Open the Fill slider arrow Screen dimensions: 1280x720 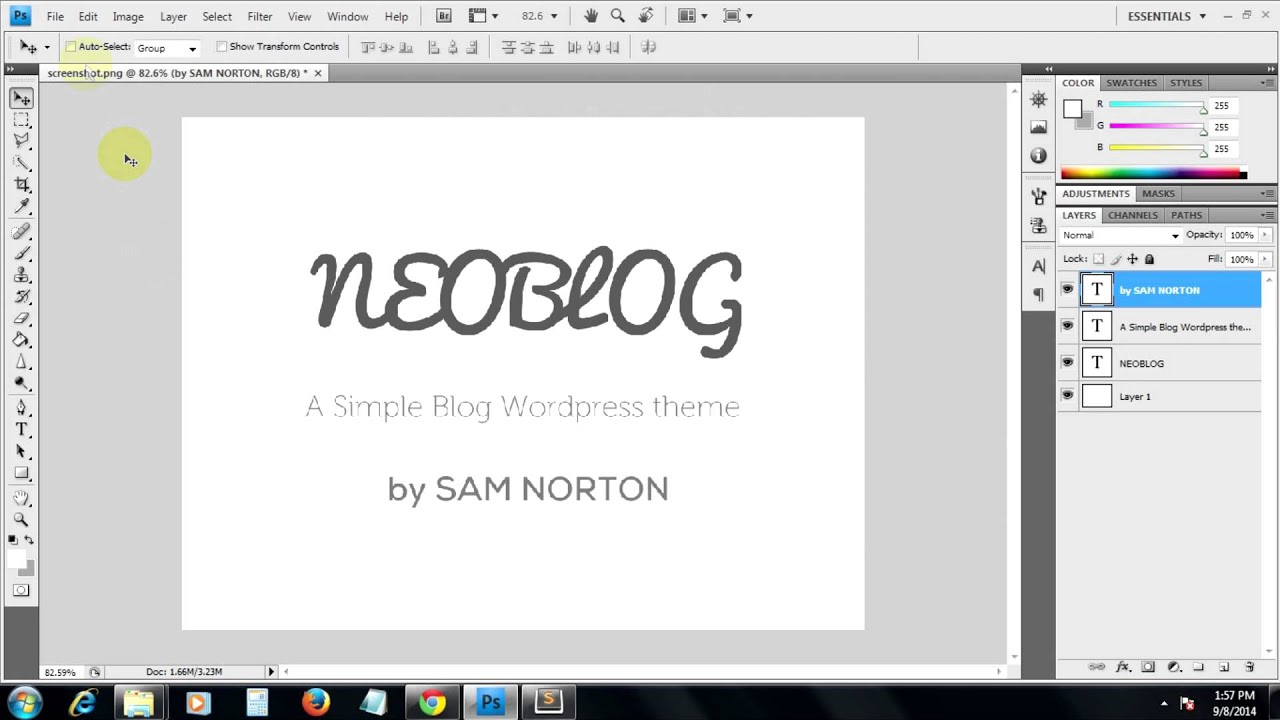click(1265, 259)
